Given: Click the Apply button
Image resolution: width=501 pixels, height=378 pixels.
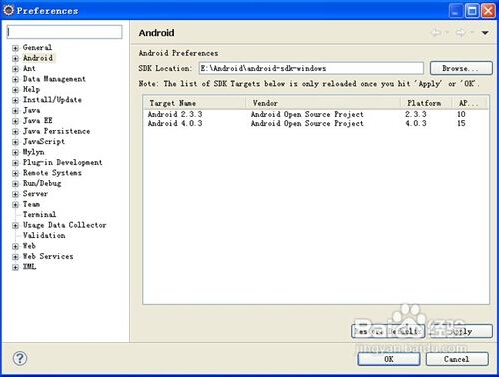Looking at the screenshot, I should tap(461, 331).
